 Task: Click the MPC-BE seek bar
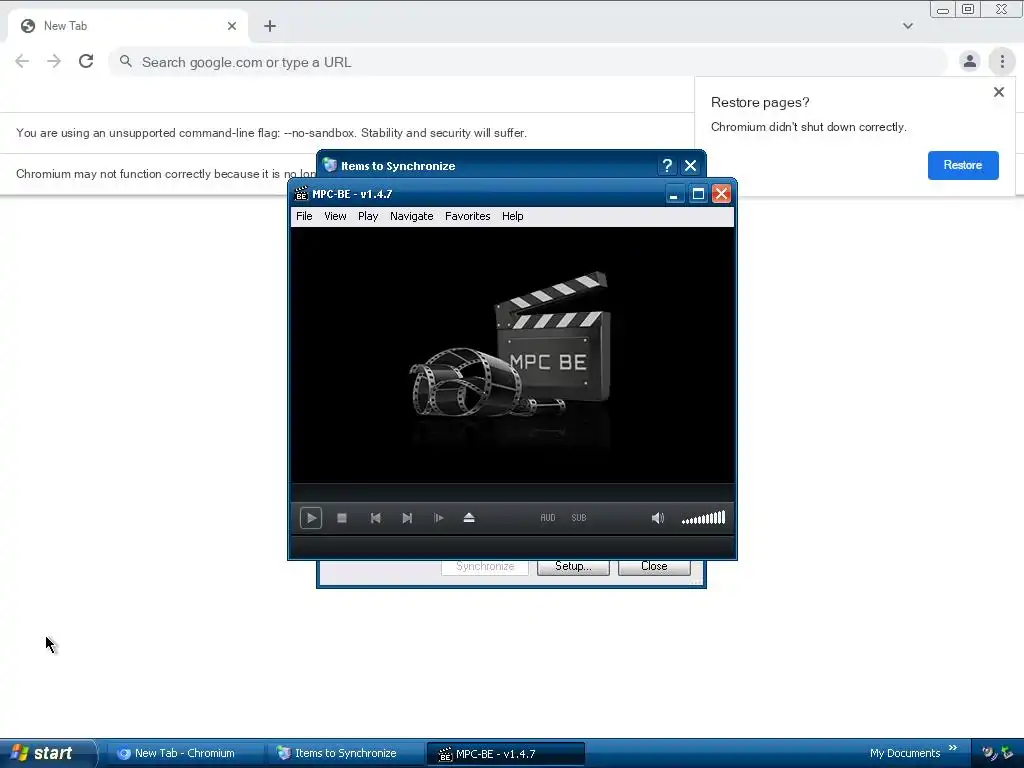(x=513, y=492)
